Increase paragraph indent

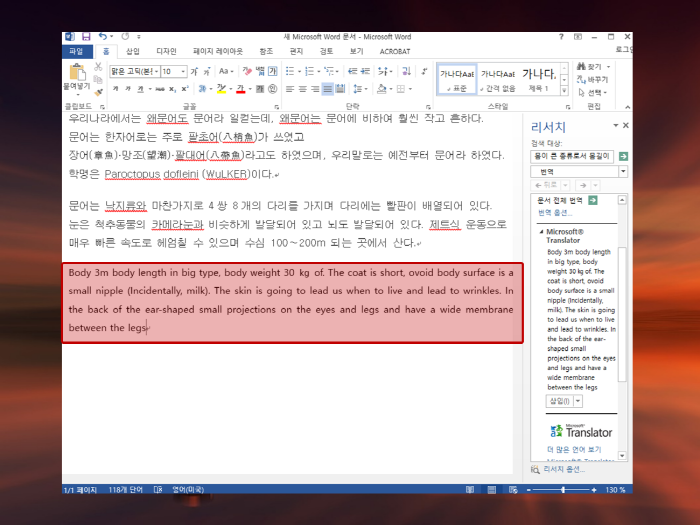(x=365, y=71)
